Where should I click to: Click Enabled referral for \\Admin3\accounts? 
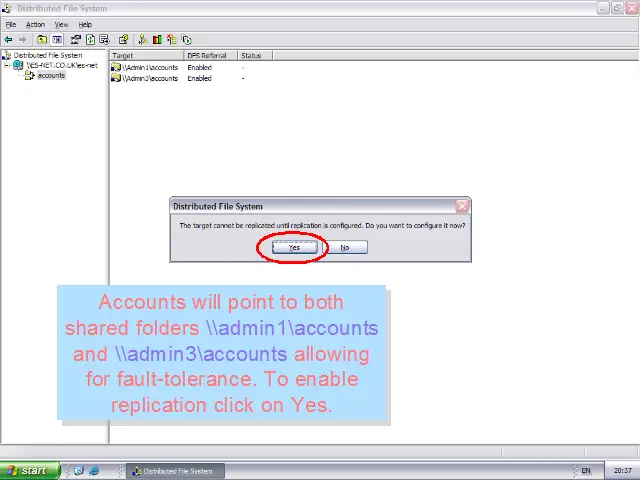pyautogui.click(x=199, y=78)
